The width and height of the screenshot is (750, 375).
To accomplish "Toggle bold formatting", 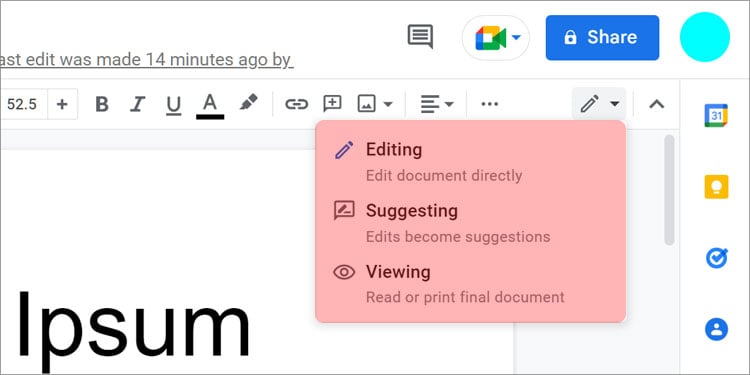I will (x=101, y=104).
